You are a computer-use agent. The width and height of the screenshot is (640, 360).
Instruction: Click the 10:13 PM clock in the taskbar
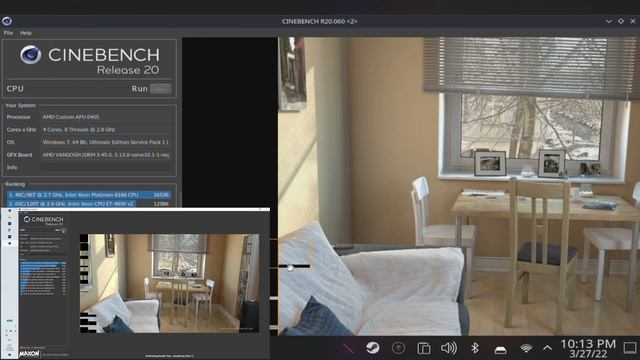pyautogui.click(x=588, y=344)
